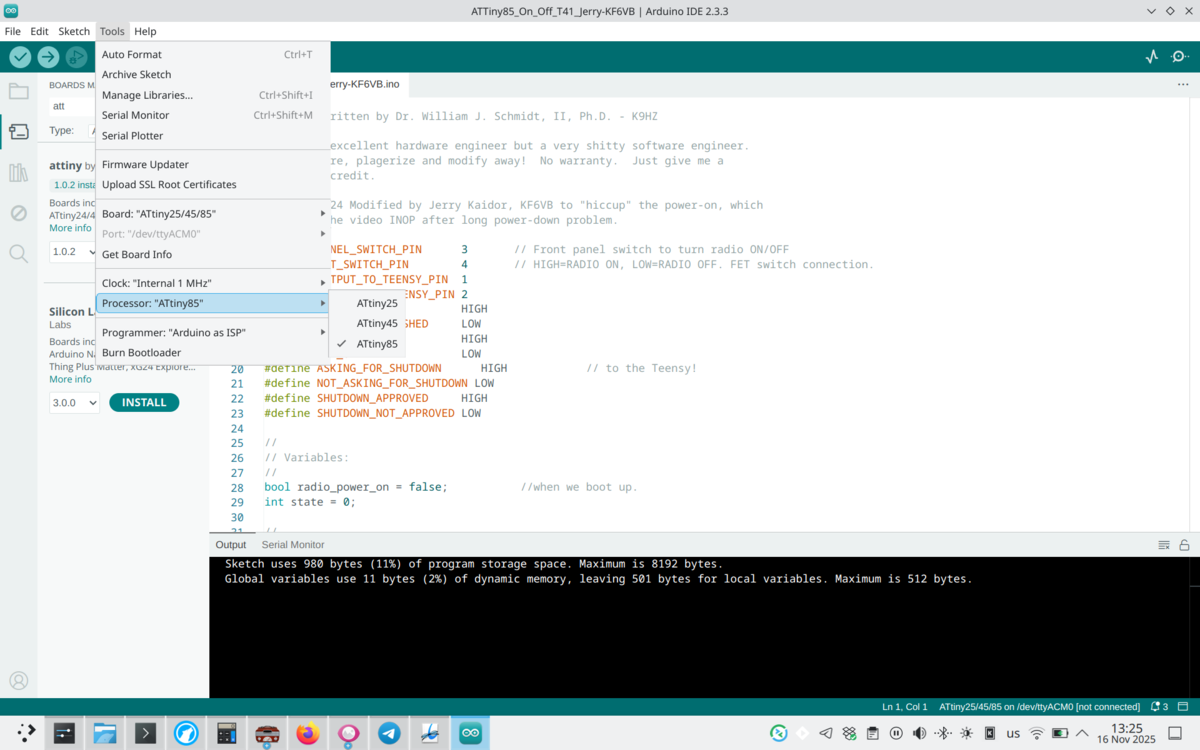The image size is (1200, 750).
Task: Click Burn Bootloader menu entry
Action: [x=141, y=353]
